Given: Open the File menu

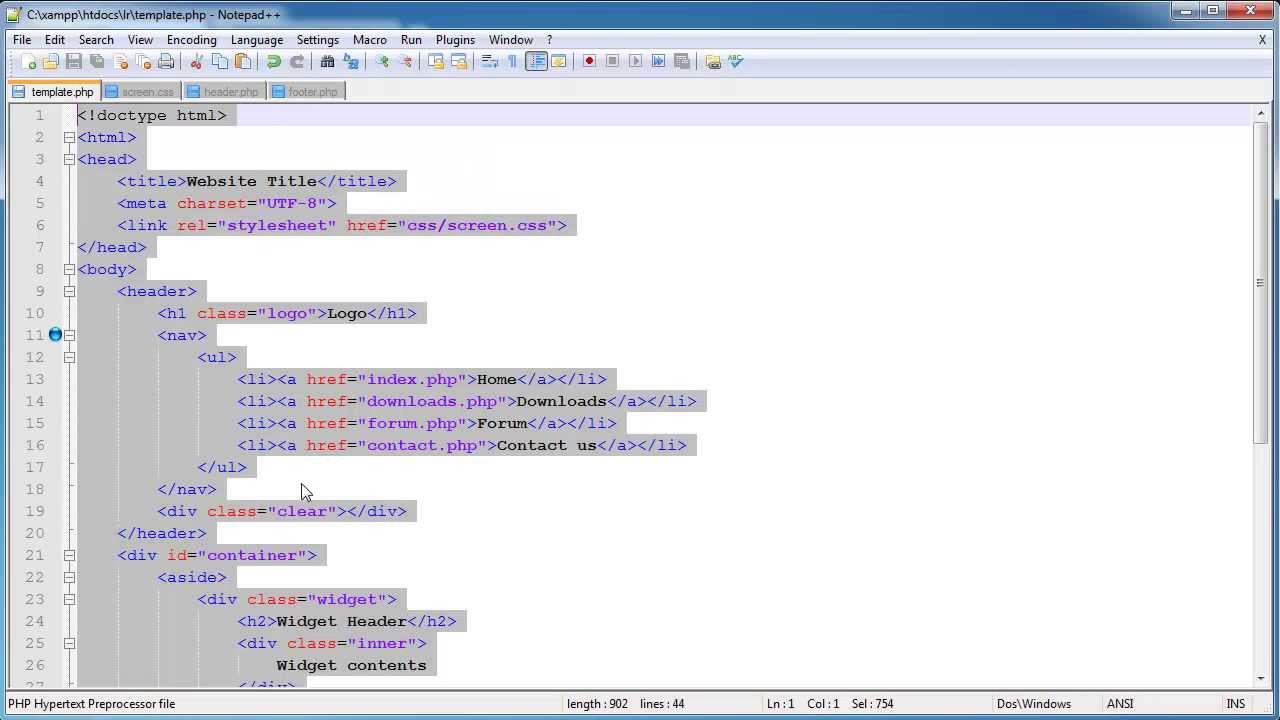Looking at the screenshot, I should click(x=22, y=40).
